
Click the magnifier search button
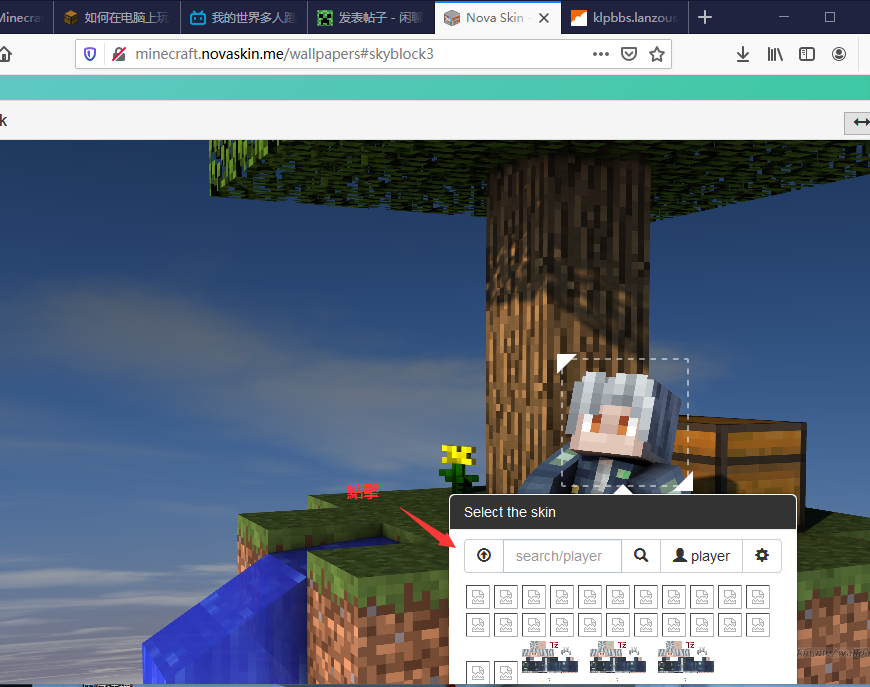coord(641,555)
